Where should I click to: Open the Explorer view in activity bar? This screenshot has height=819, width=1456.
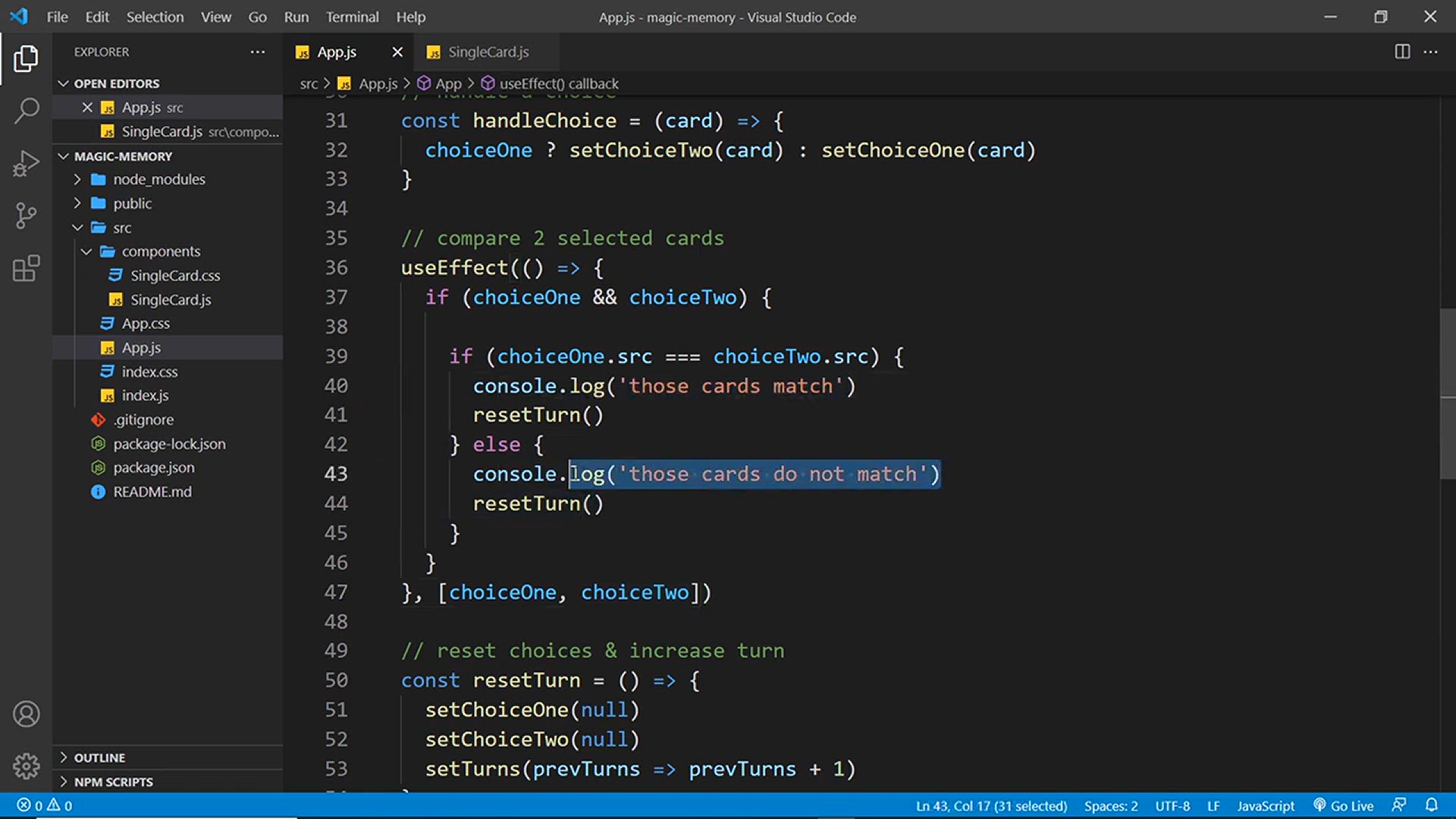tap(26, 59)
